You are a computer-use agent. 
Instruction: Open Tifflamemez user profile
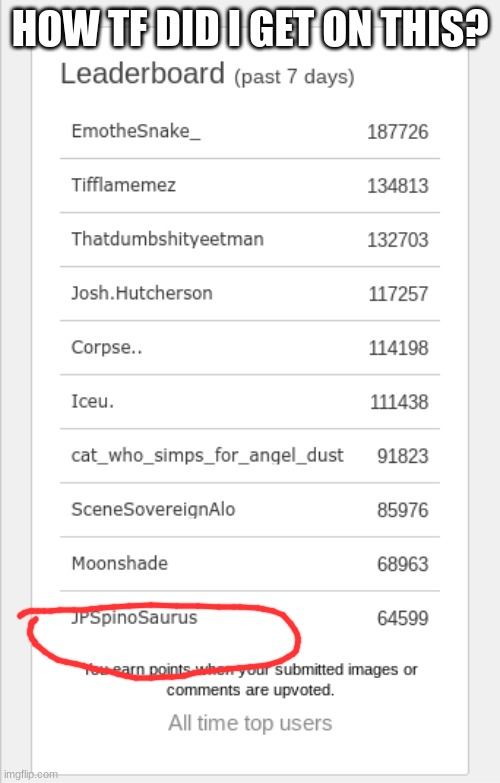point(123,185)
